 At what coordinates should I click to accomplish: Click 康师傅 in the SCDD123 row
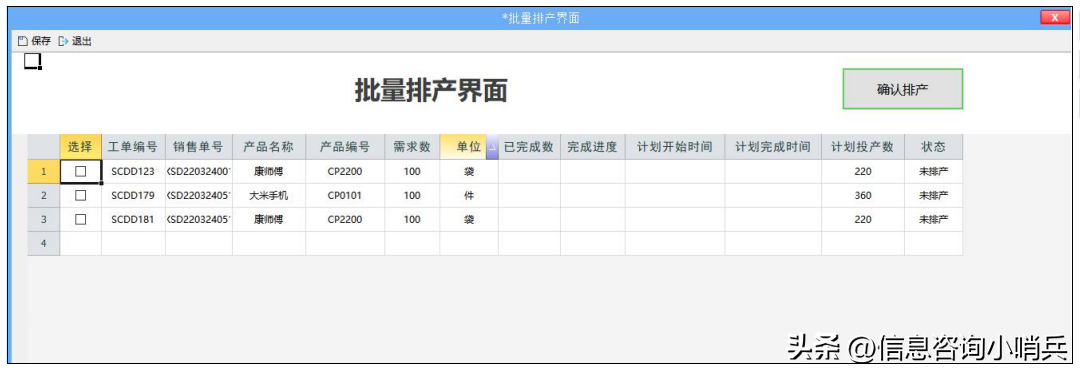point(269,172)
